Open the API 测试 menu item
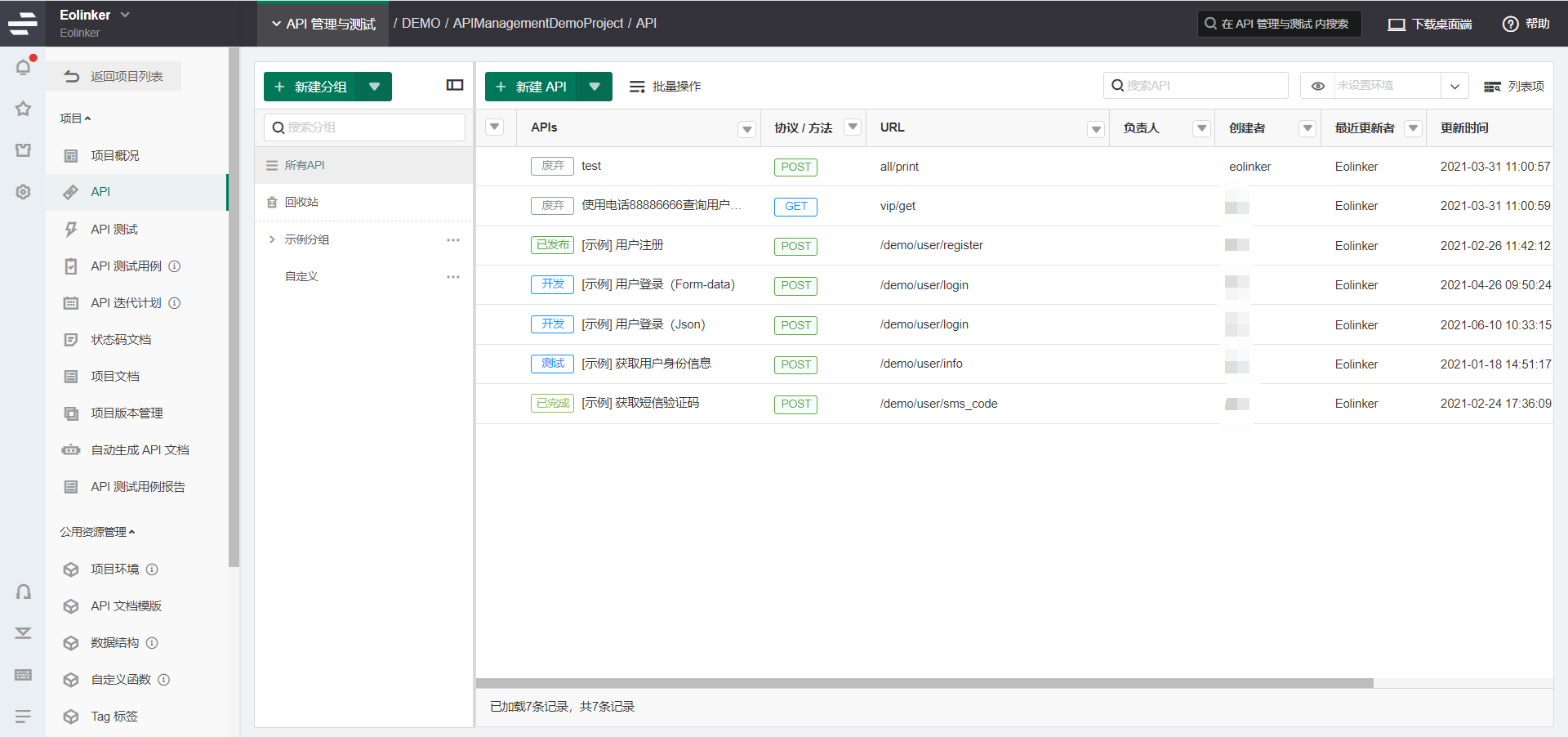The width and height of the screenshot is (1568, 737). click(114, 229)
